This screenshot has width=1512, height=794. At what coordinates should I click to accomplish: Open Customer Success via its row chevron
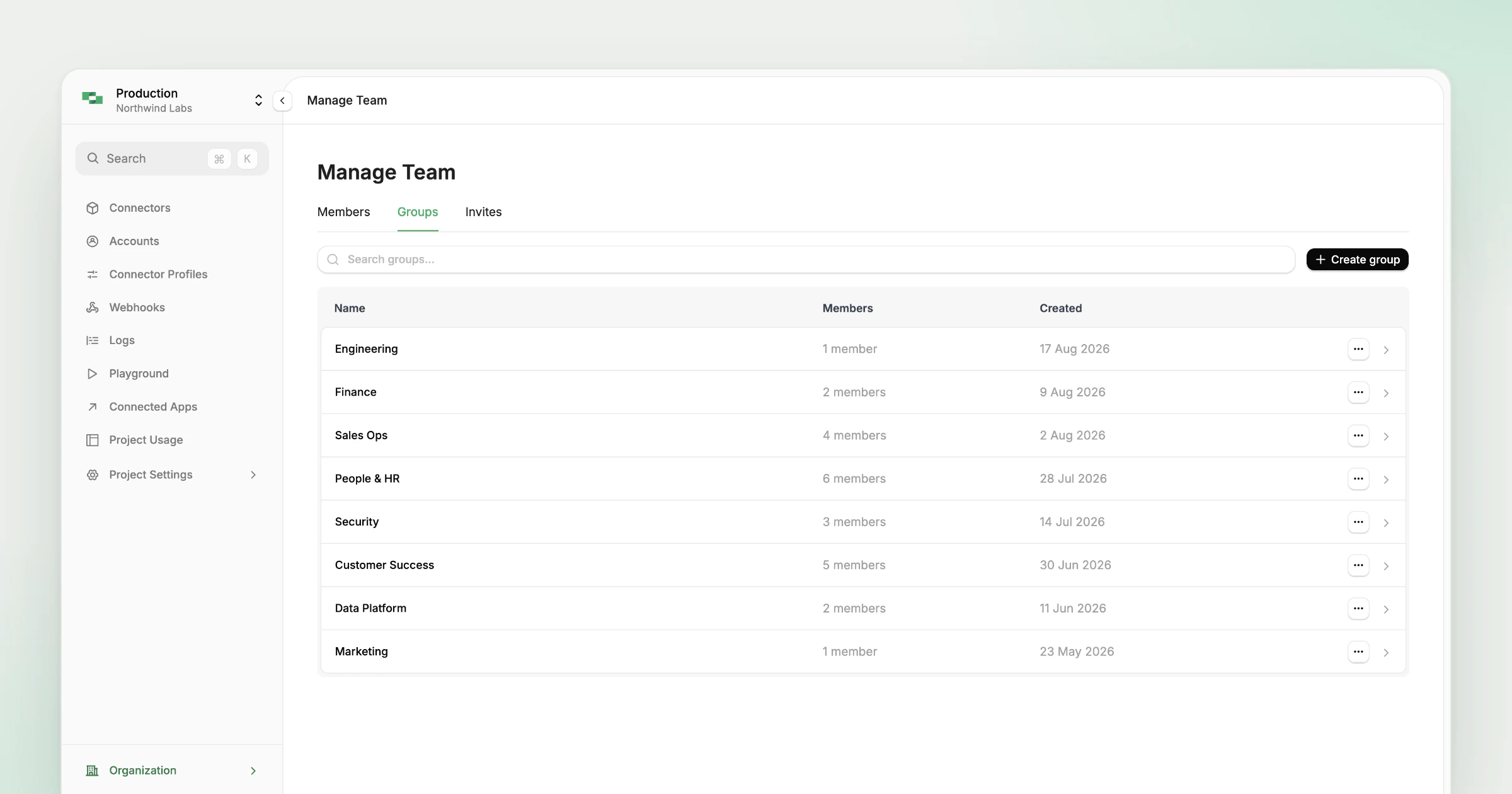[1386, 566]
